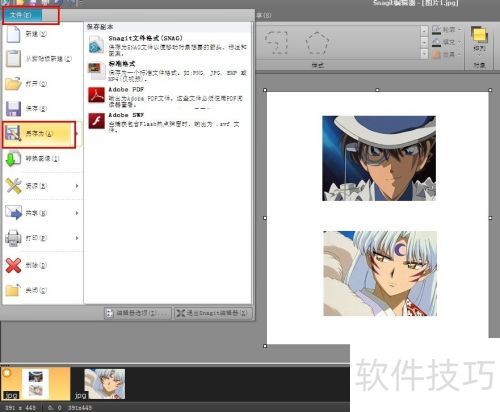Click the bottom-left canvas selection handle
This screenshot has height=412, width=500.
point(265,346)
